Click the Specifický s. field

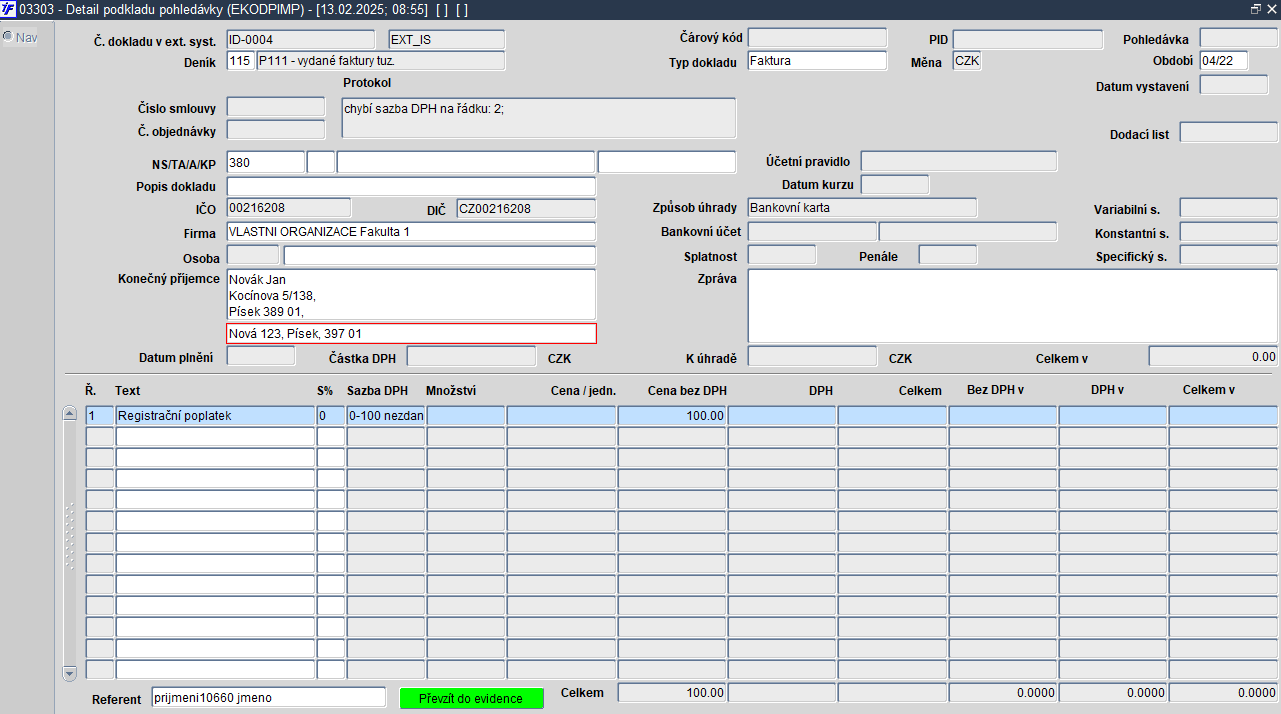point(1228,254)
